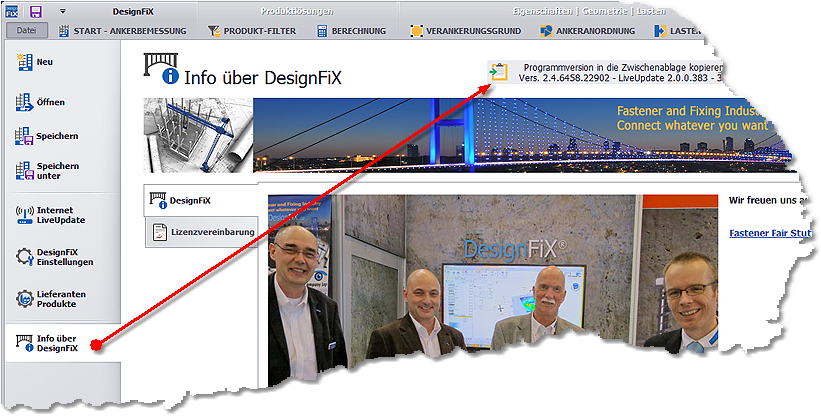Screen dimensions: 821x416
Task: Create a new project with Neu
Action: click(63, 62)
